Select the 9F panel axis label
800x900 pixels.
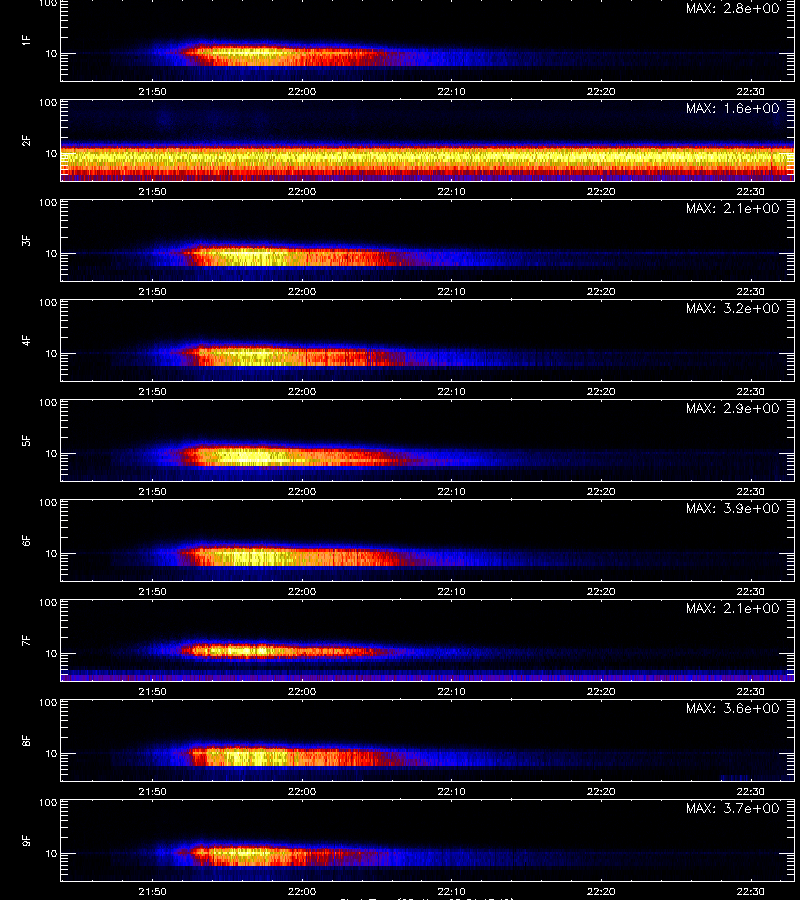(26, 840)
